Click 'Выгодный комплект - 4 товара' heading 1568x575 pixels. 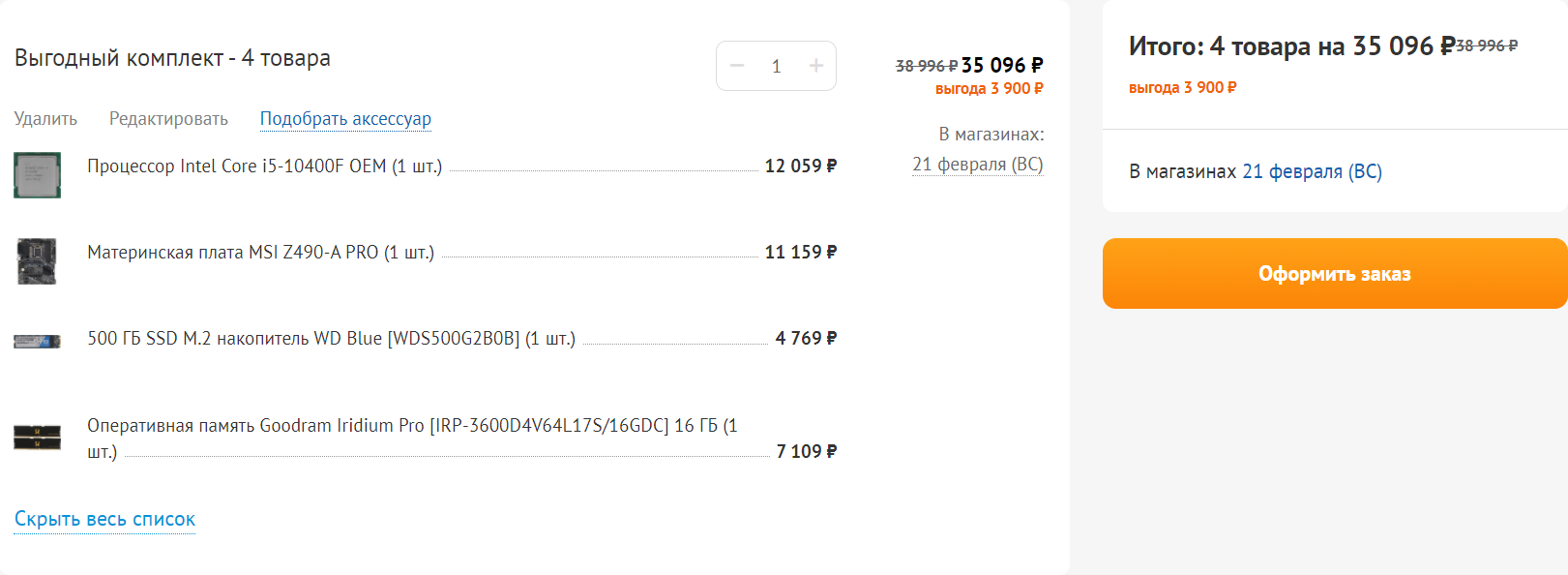tap(172, 58)
